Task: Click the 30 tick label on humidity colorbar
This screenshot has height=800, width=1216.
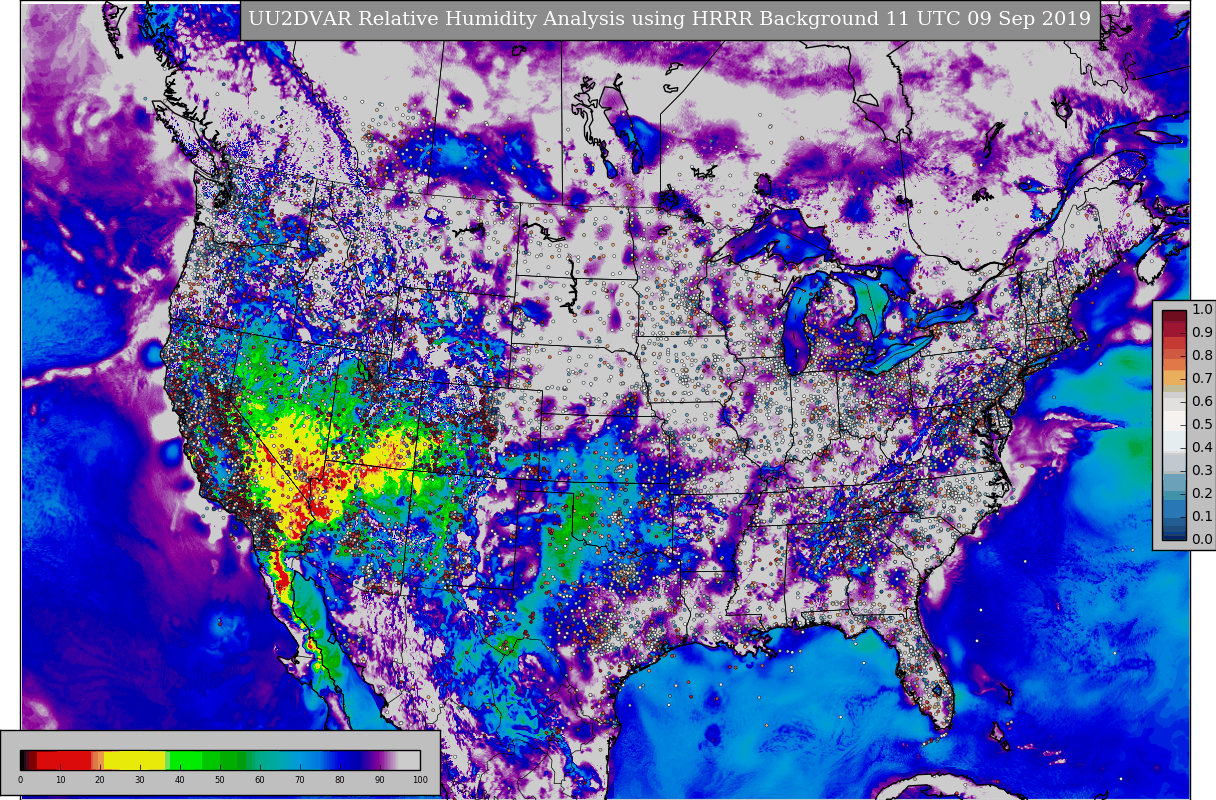Action: click(x=140, y=780)
